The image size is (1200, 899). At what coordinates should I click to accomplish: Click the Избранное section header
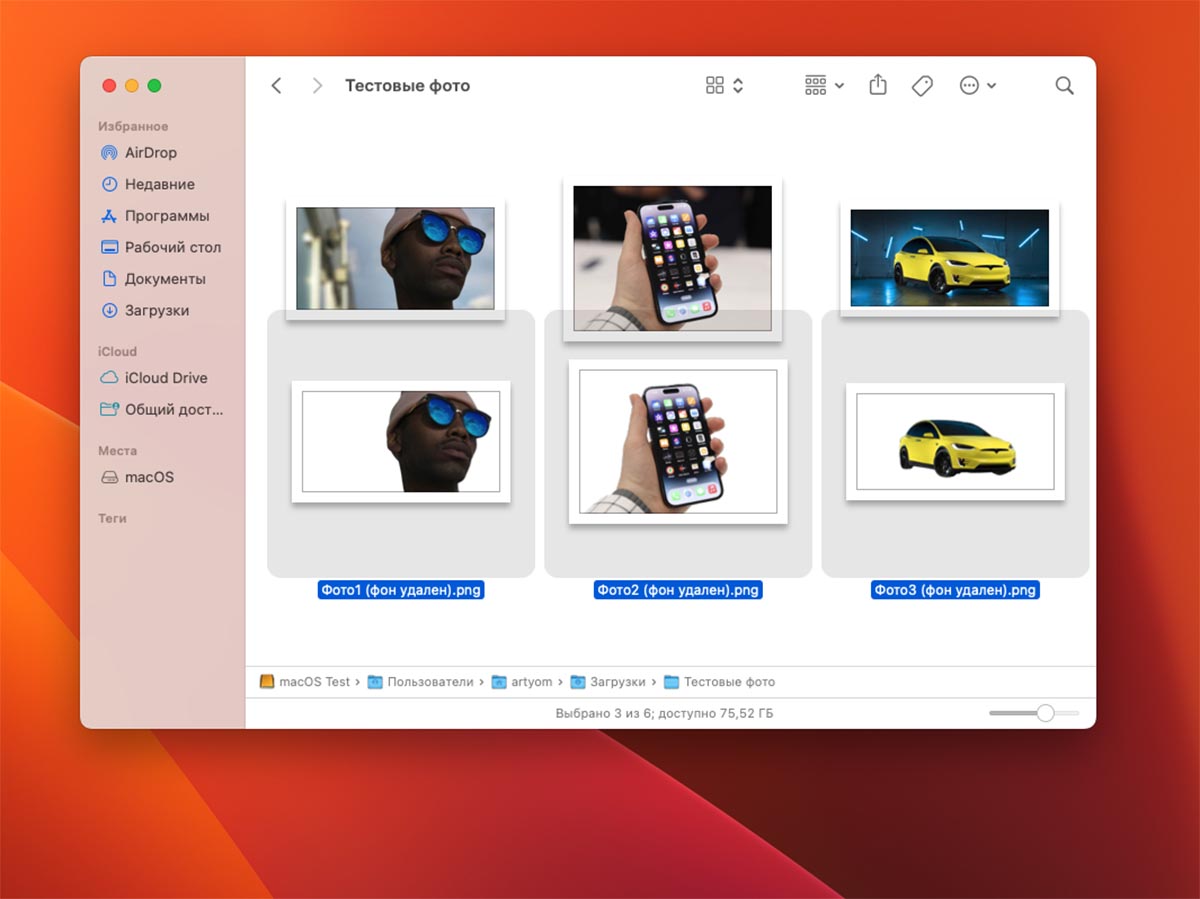[x=133, y=127]
